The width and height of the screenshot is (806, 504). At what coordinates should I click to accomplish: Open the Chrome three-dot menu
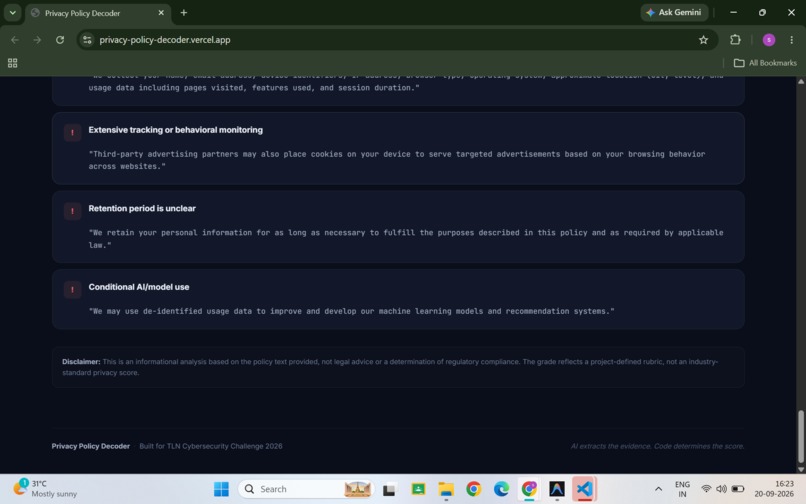pyautogui.click(x=791, y=40)
